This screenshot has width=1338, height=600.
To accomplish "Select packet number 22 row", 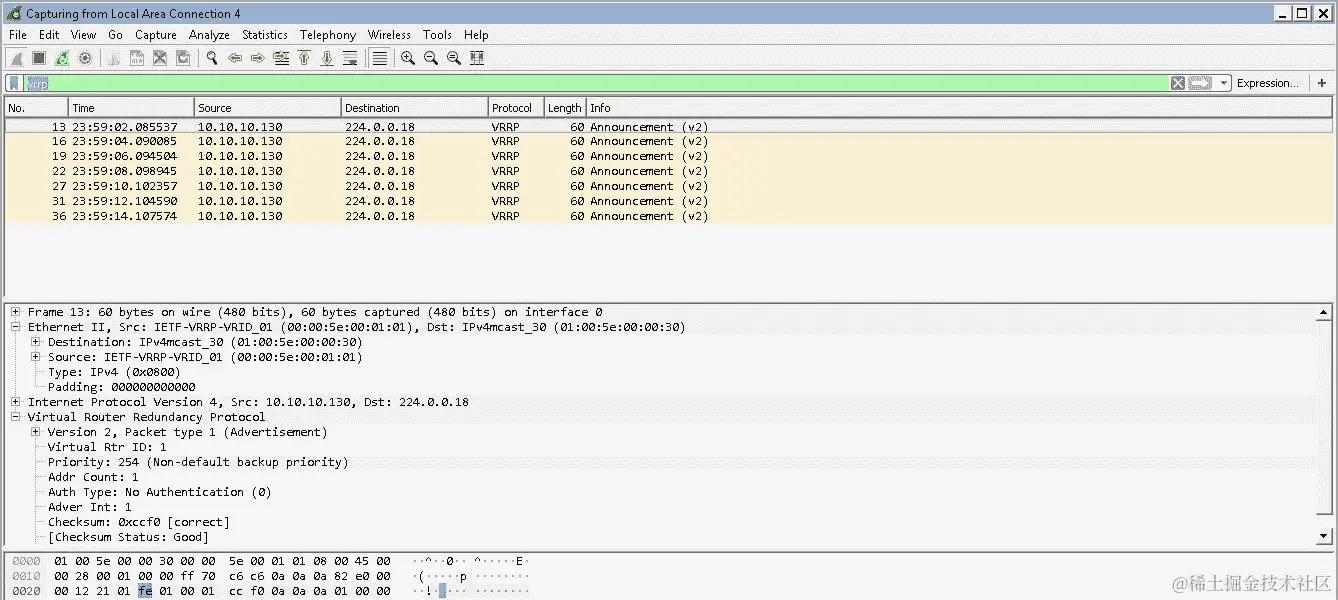I will point(668,171).
